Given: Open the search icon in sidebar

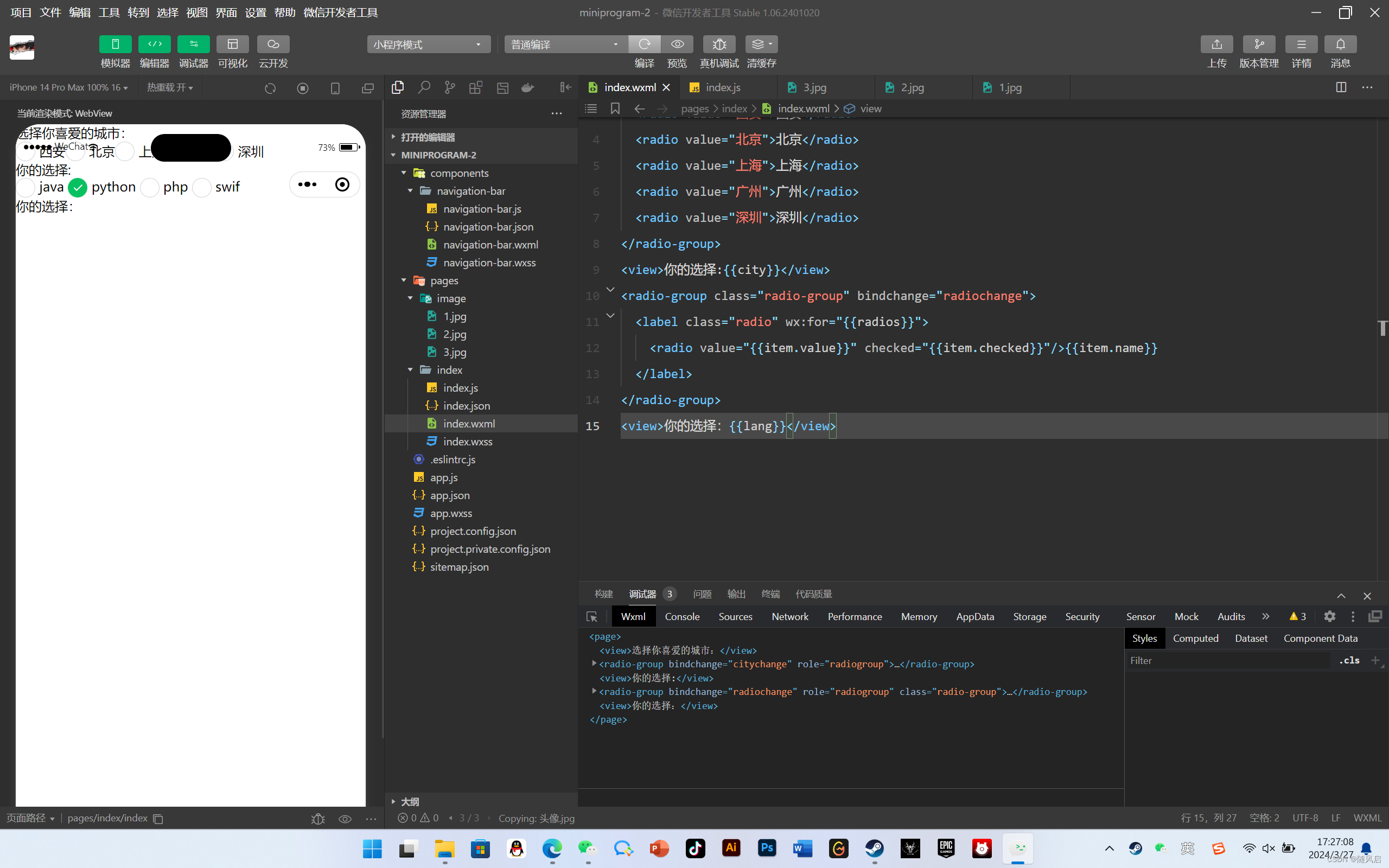Looking at the screenshot, I should pos(424,87).
